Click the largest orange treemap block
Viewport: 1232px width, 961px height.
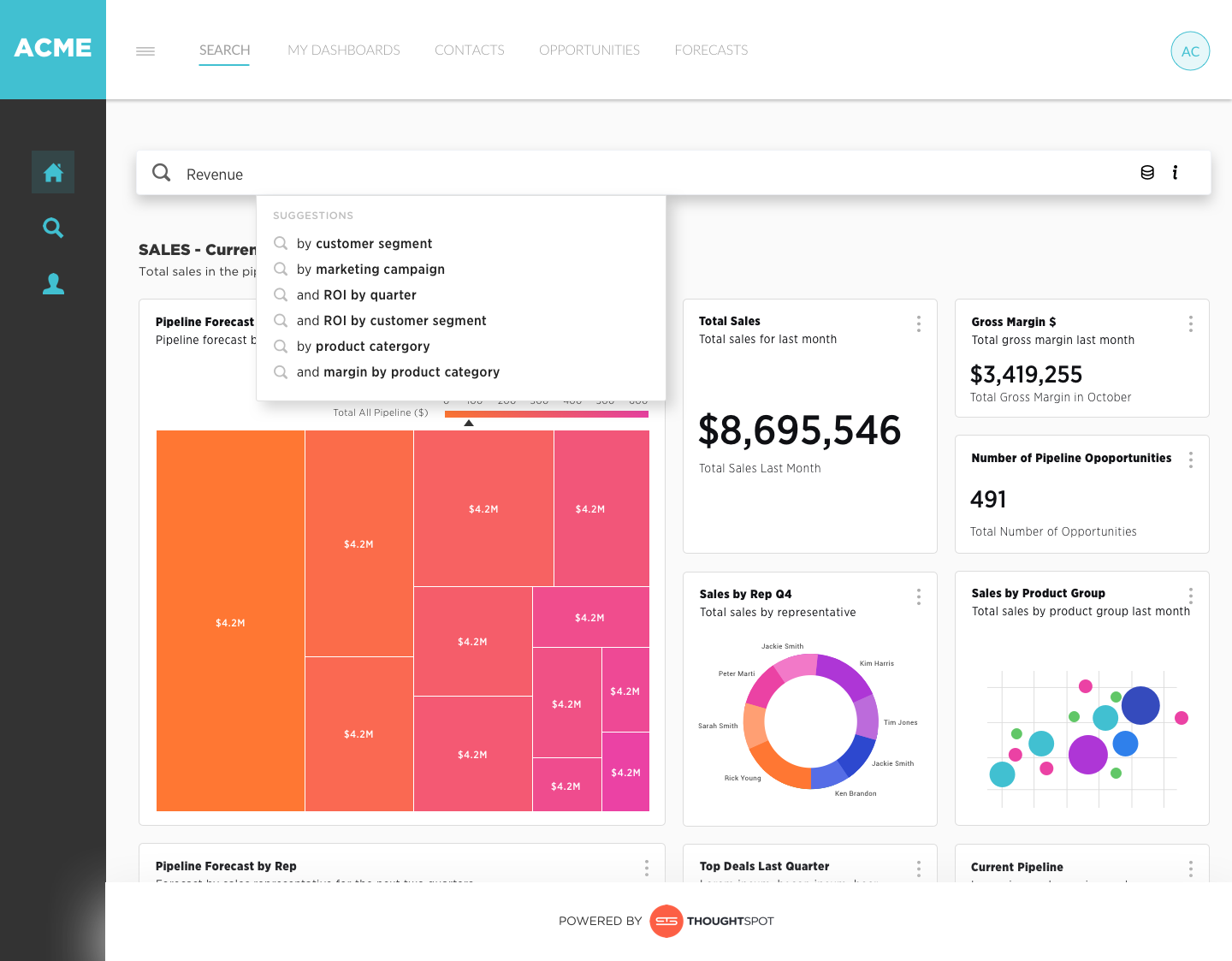tap(230, 620)
